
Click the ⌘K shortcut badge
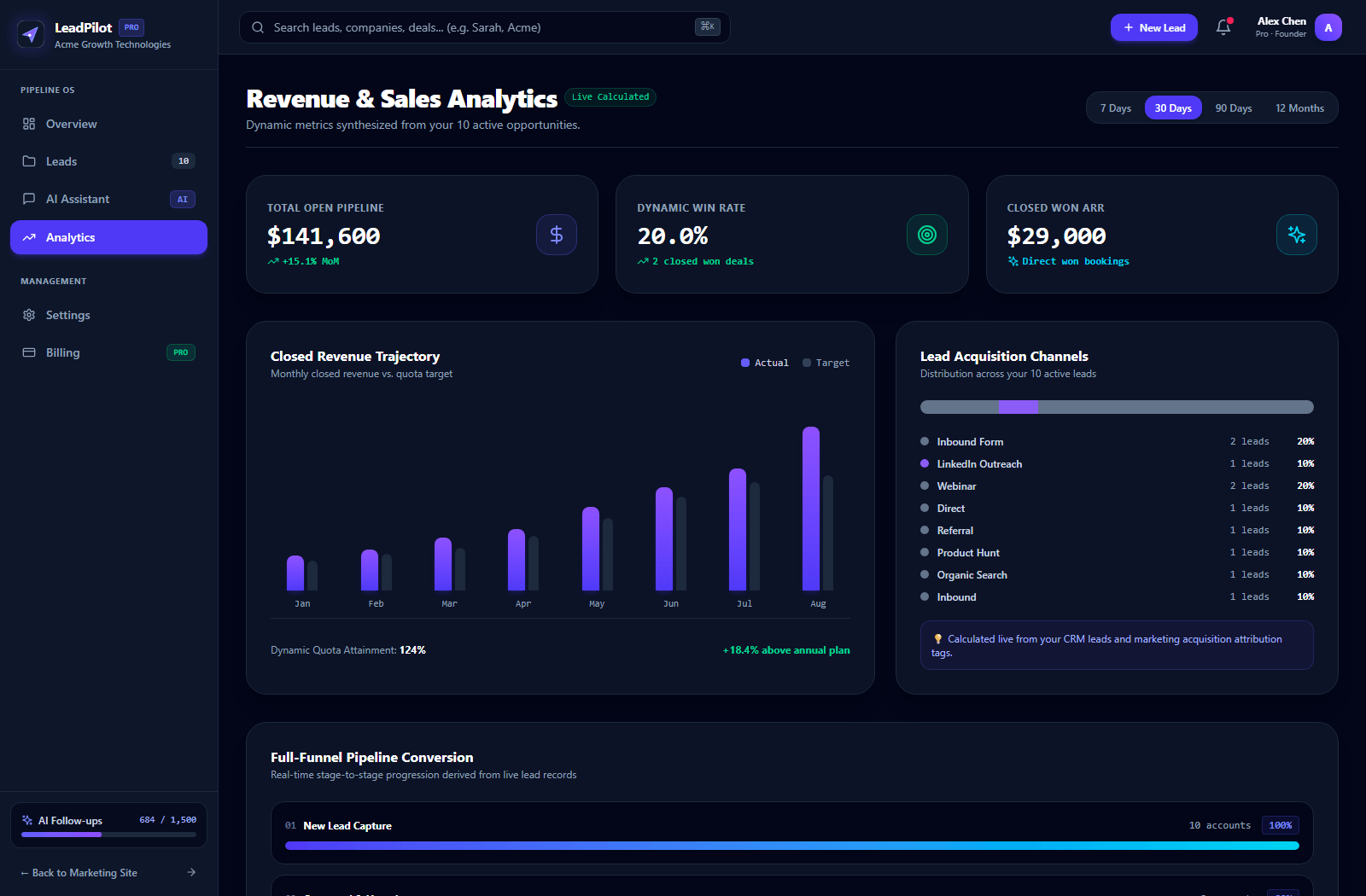708,26
